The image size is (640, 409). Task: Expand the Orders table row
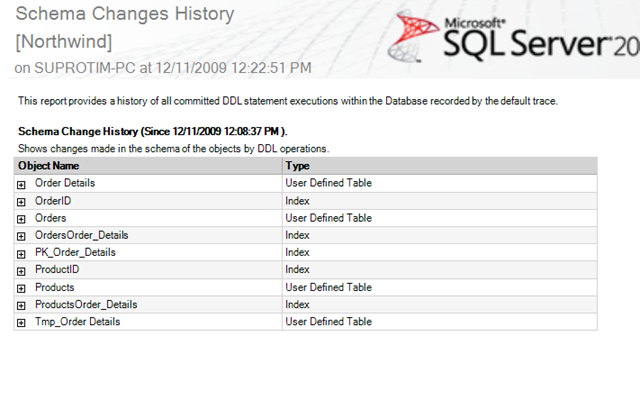21,219
